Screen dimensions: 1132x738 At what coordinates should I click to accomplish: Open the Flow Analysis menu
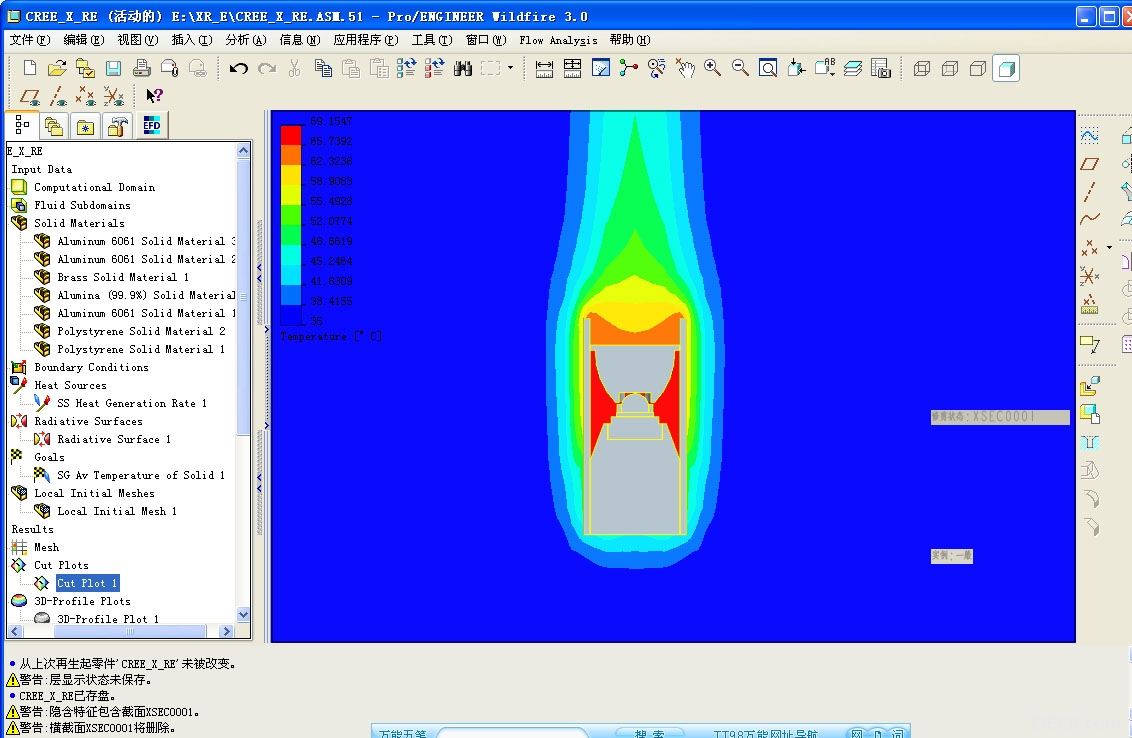point(558,40)
